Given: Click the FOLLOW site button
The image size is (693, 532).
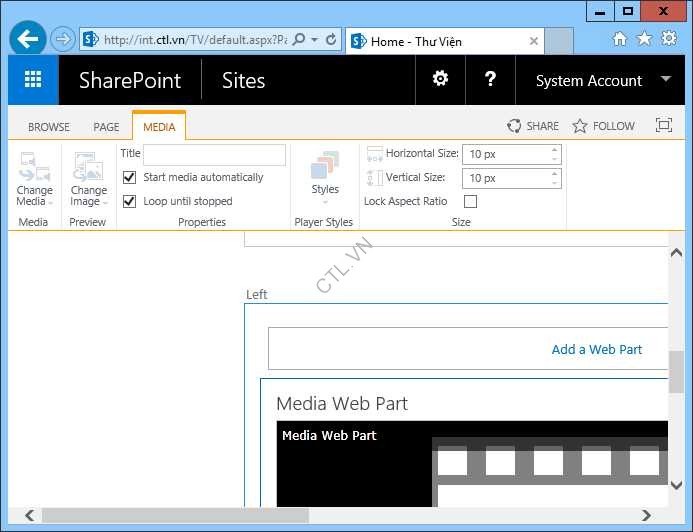Looking at the screenshot, I should [x=604, y=126].
